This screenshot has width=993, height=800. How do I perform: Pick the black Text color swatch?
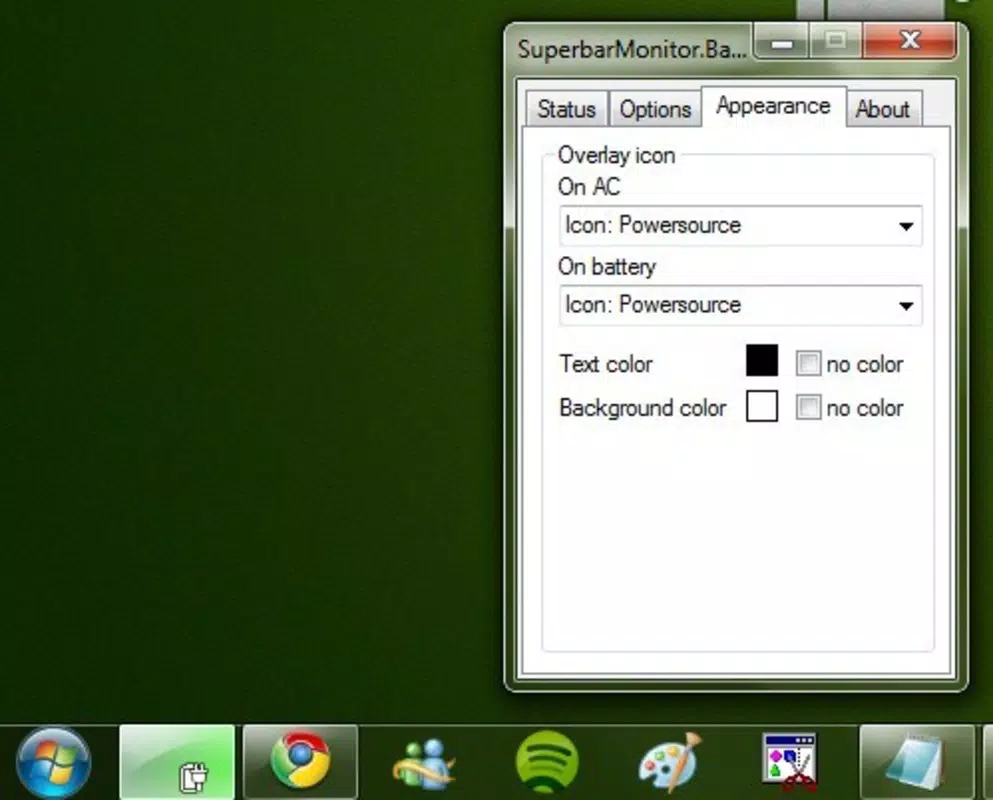click(x=762, y=360)
